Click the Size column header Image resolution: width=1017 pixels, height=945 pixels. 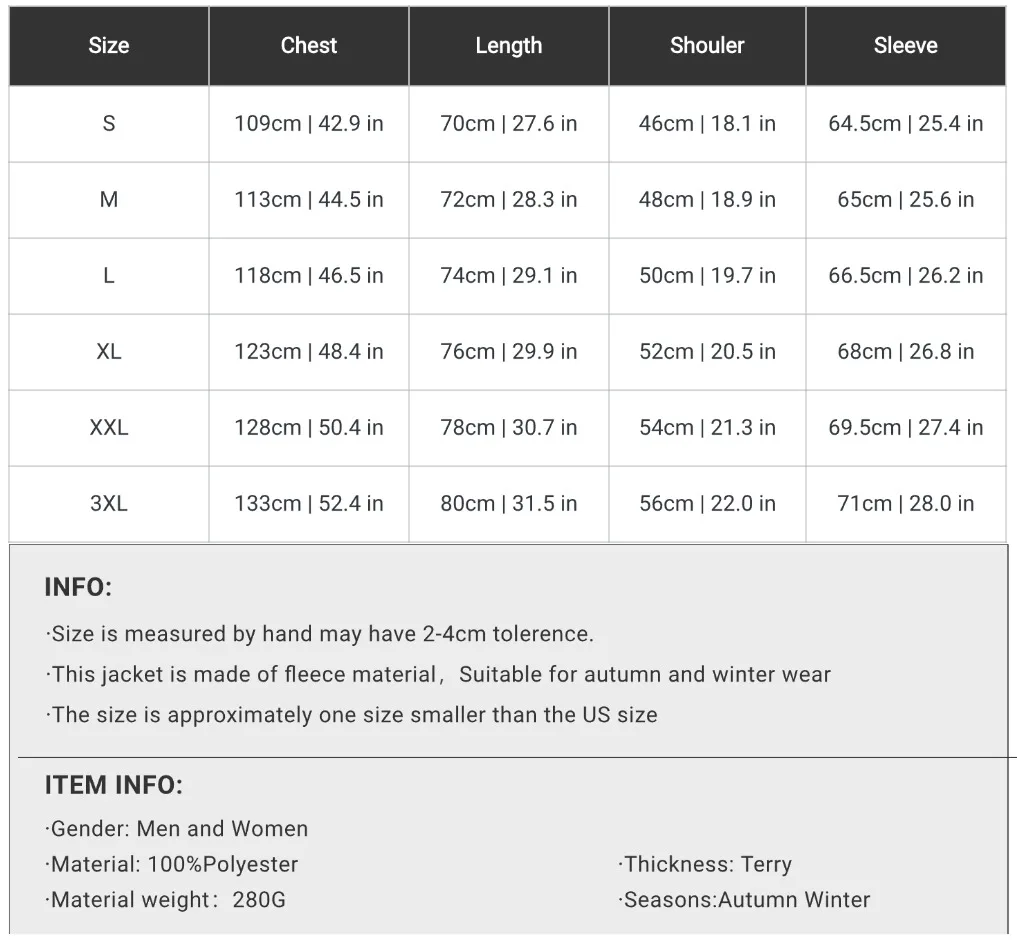pyautogui.click(x=109, y=46)
